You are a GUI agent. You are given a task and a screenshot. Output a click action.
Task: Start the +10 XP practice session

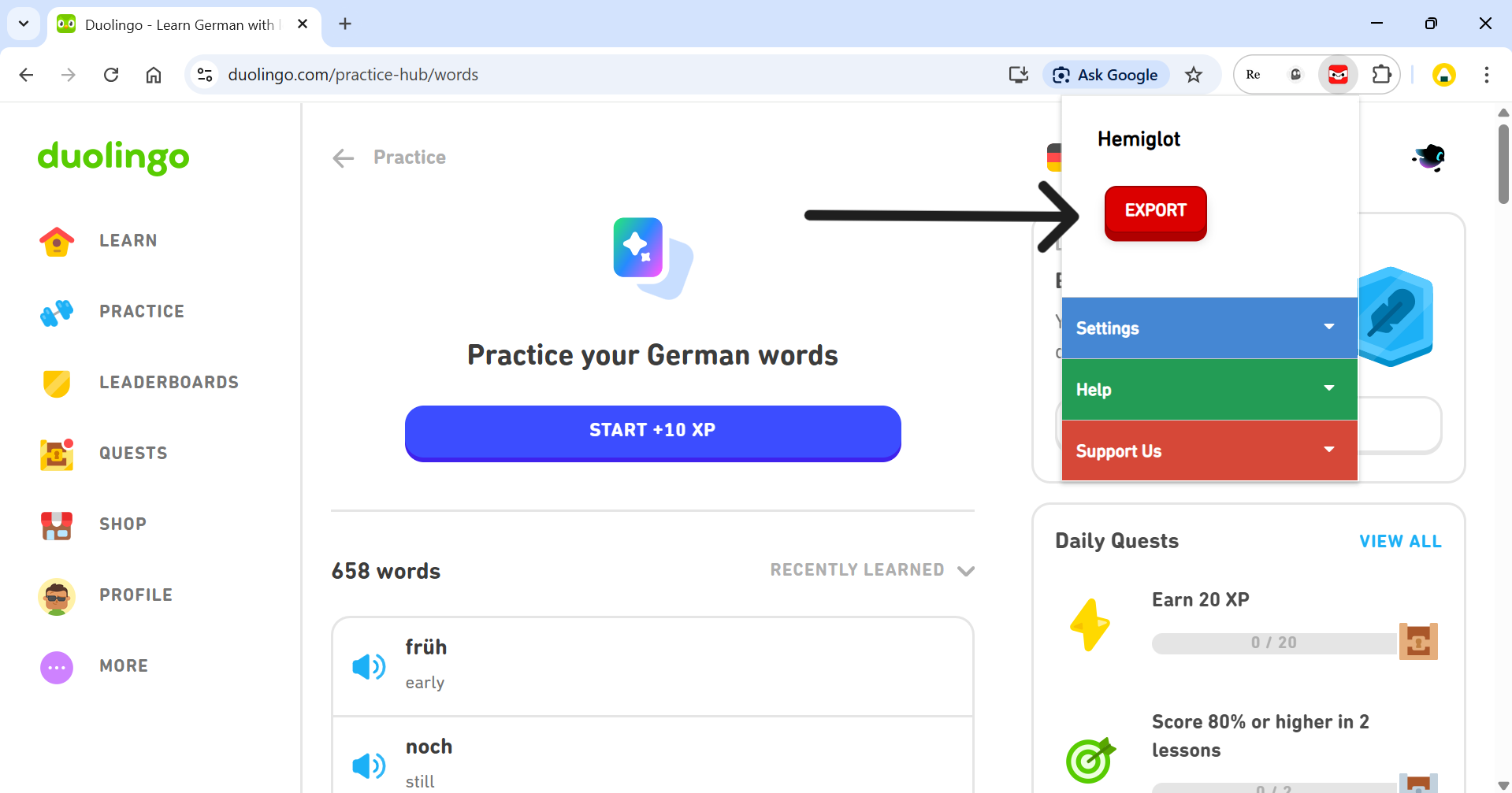(652, 431)
